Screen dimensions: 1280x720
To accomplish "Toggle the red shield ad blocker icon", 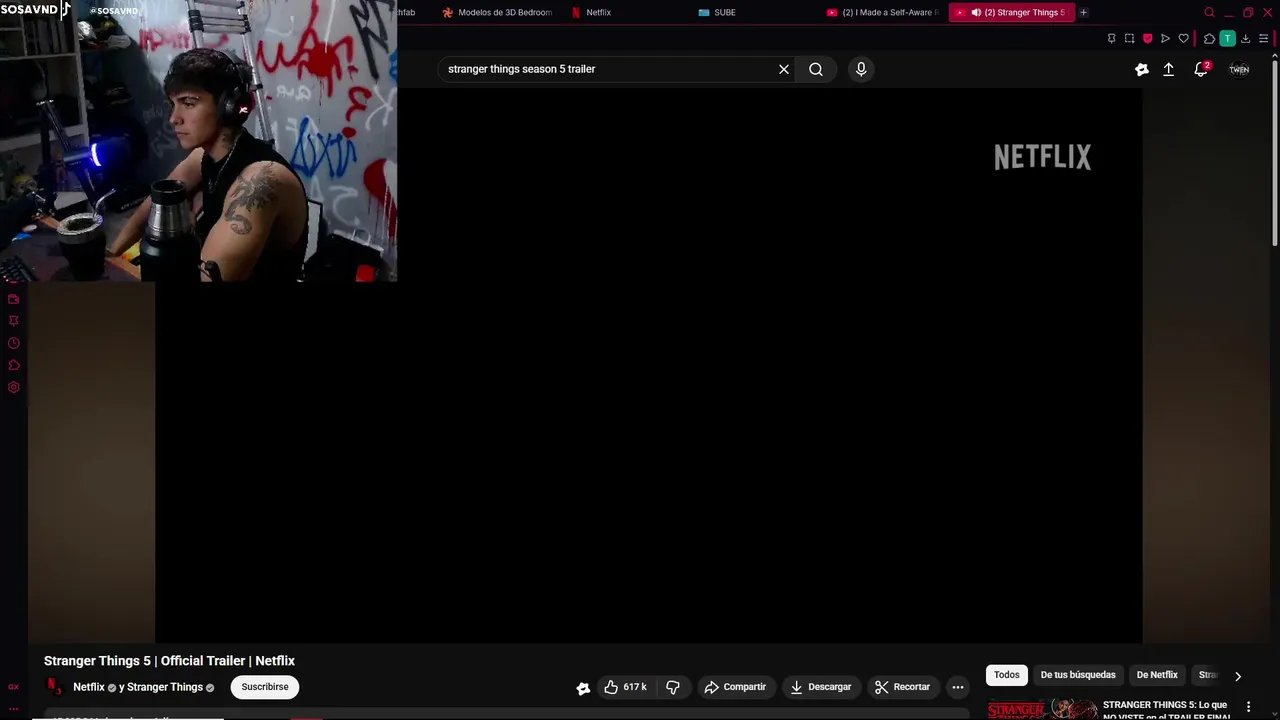I will (x=1147, y=38).
